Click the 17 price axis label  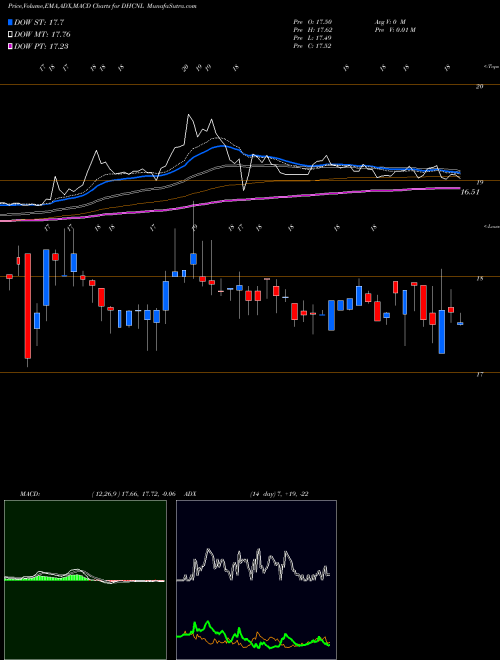pos(480,374)
